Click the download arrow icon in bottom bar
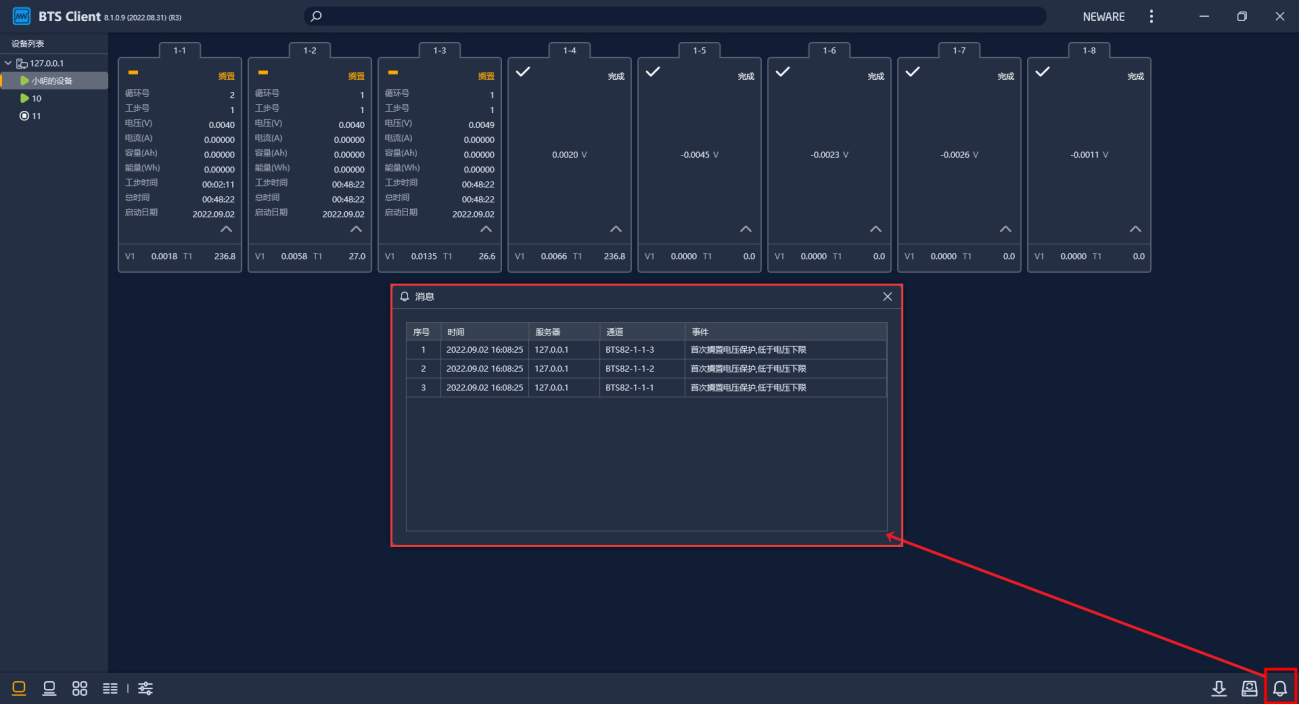Viewport: 1299px width, 704px height. pyautogui.click(x=1218, y=688)
